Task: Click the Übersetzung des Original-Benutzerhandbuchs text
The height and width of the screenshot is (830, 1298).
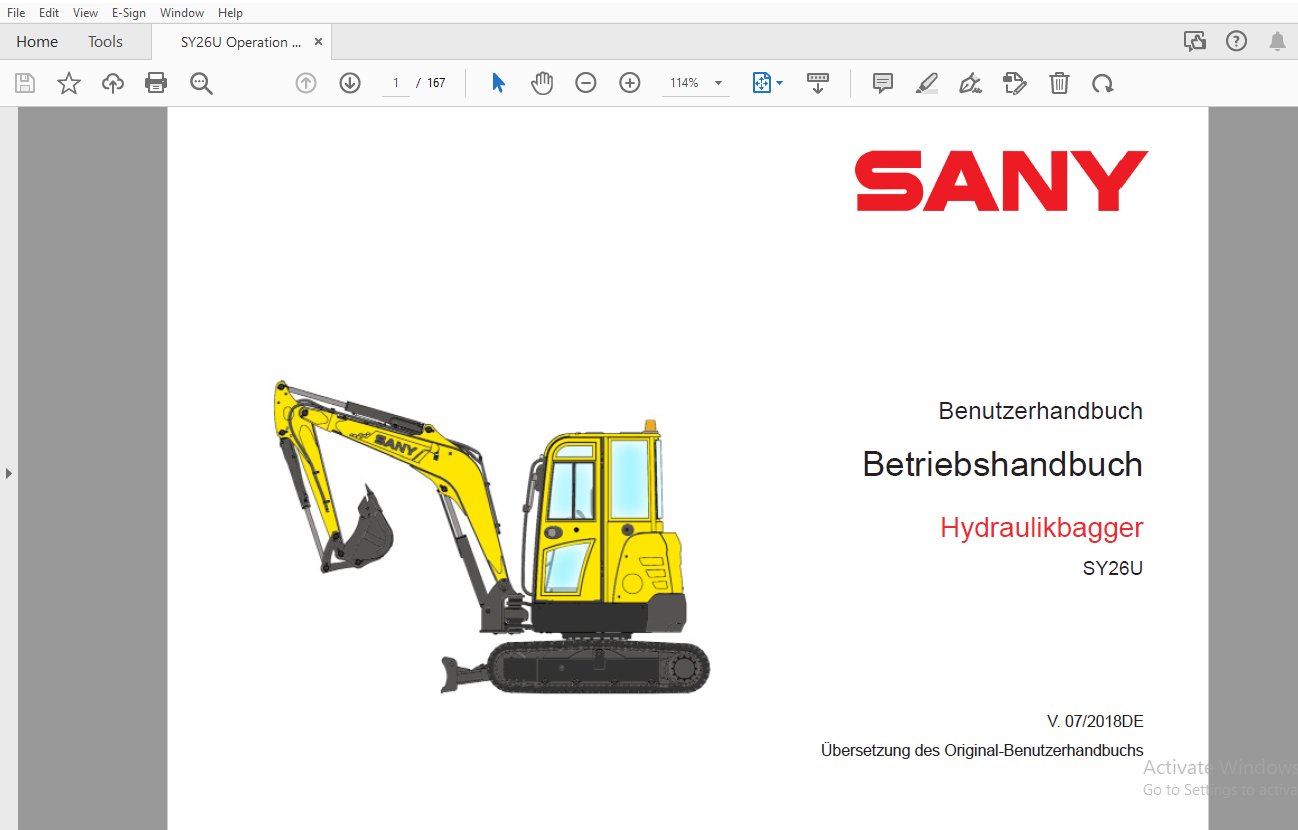Action: point(982,751)
